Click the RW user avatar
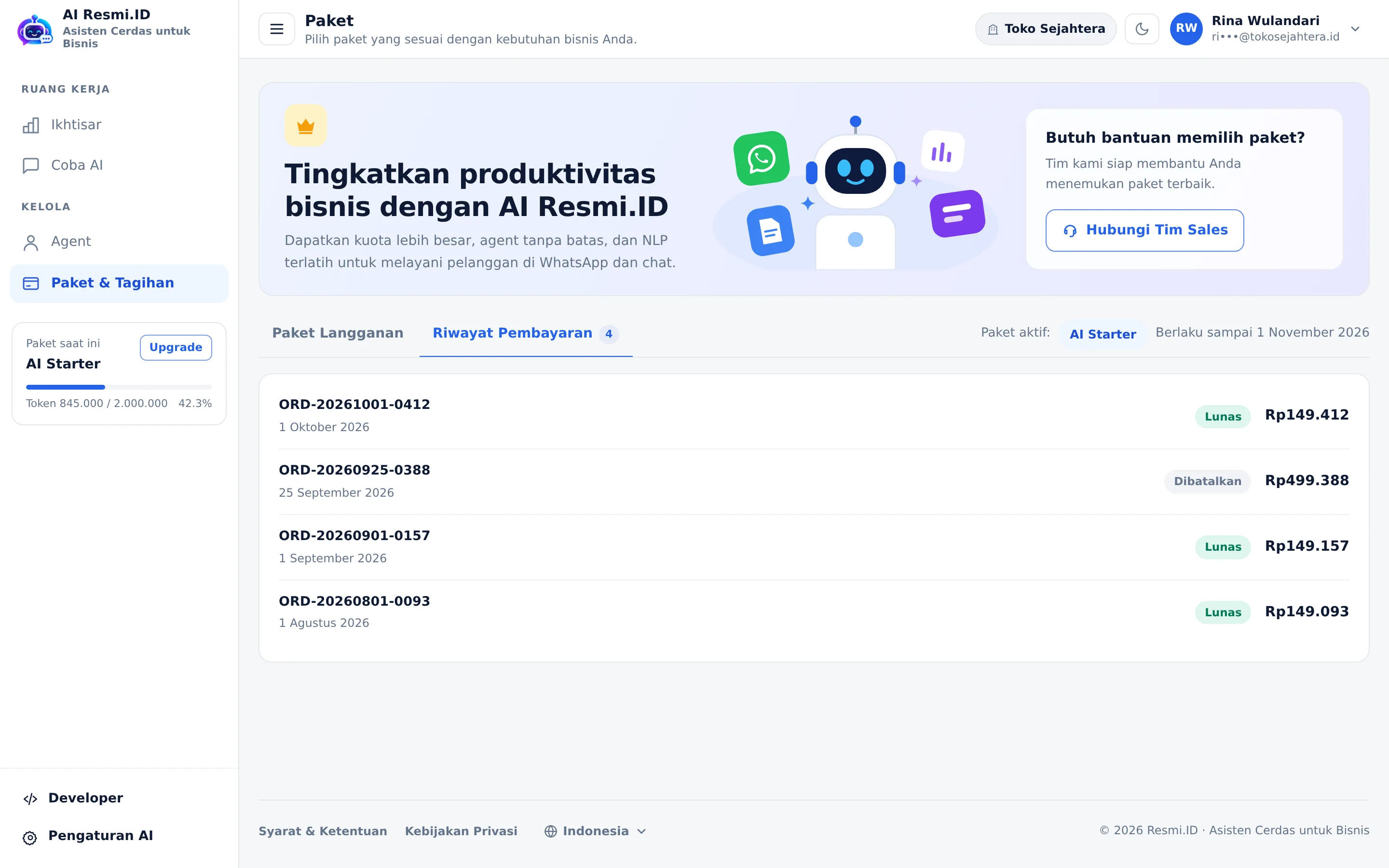Screen dimensions: 1389x868 tap(1186, 29)
